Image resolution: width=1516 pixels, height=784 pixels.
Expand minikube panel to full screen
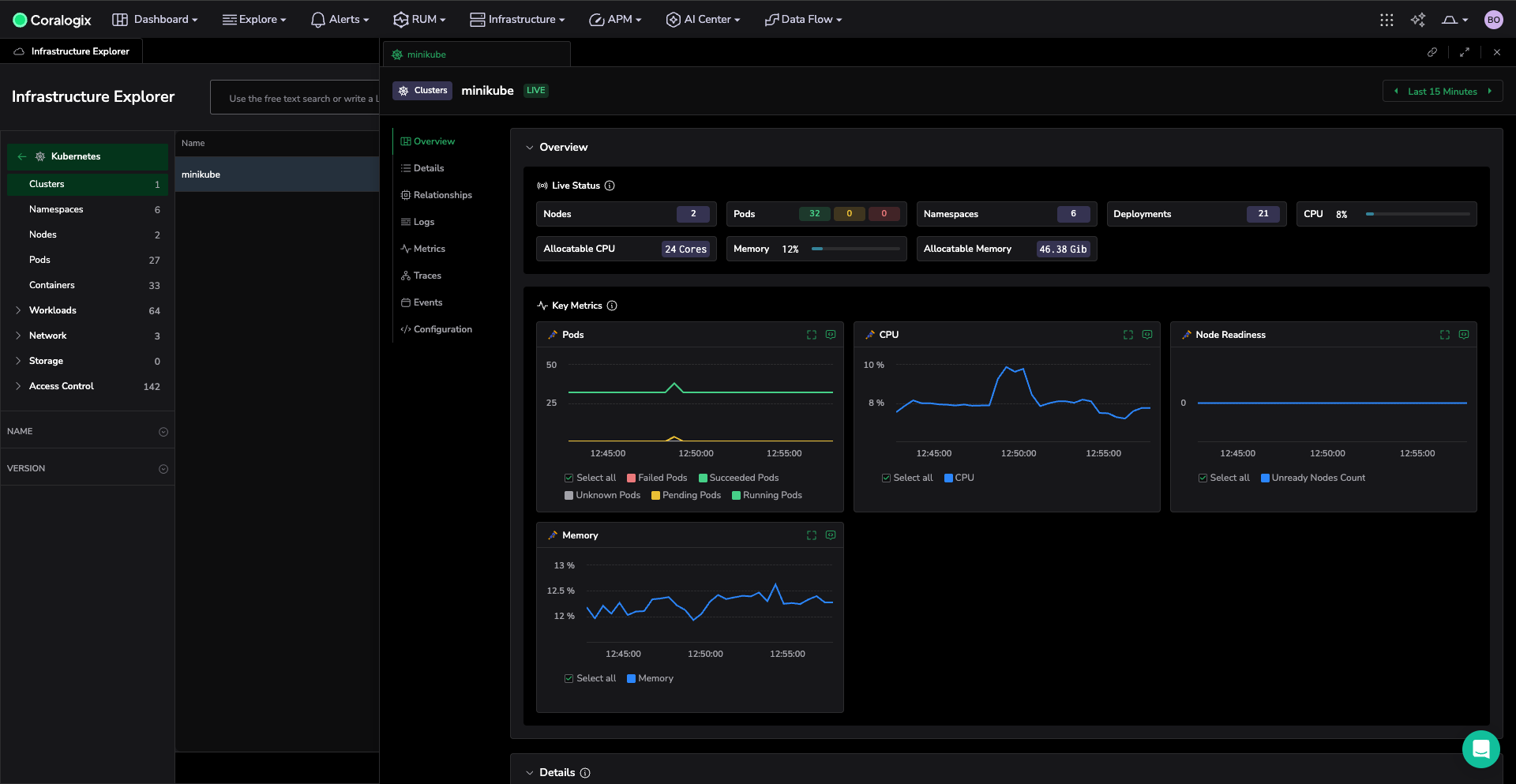[1465, 52]
